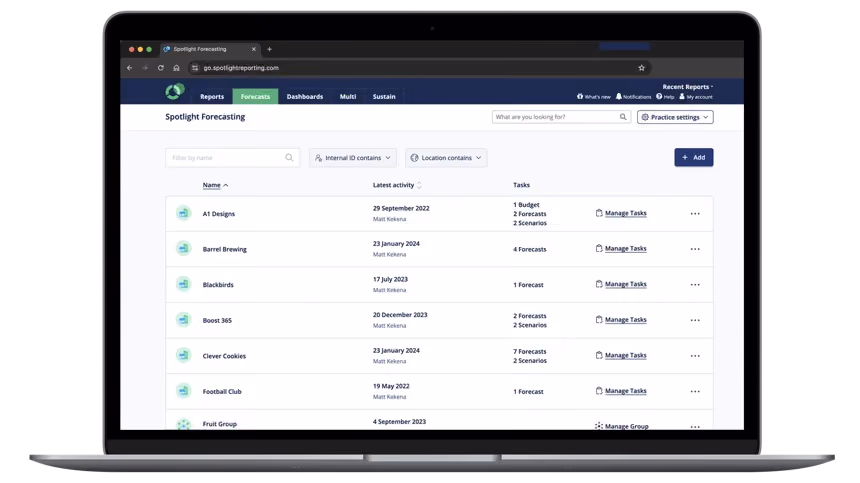This screenshot has height=483, width=860.
Task: Open the Blackbirds organisation icon
Action: 184,285
